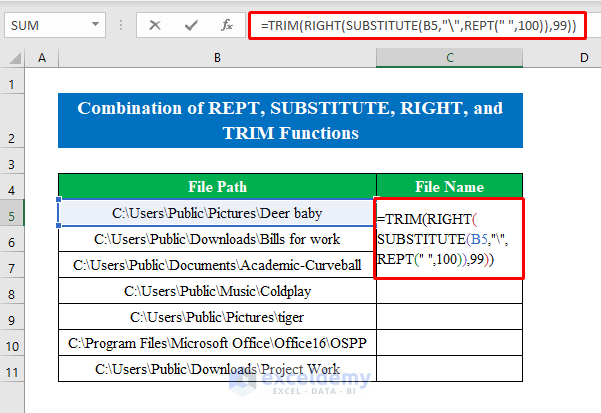Select row 5 header
The height and width of the screenshot is (413, 601).
12,213
